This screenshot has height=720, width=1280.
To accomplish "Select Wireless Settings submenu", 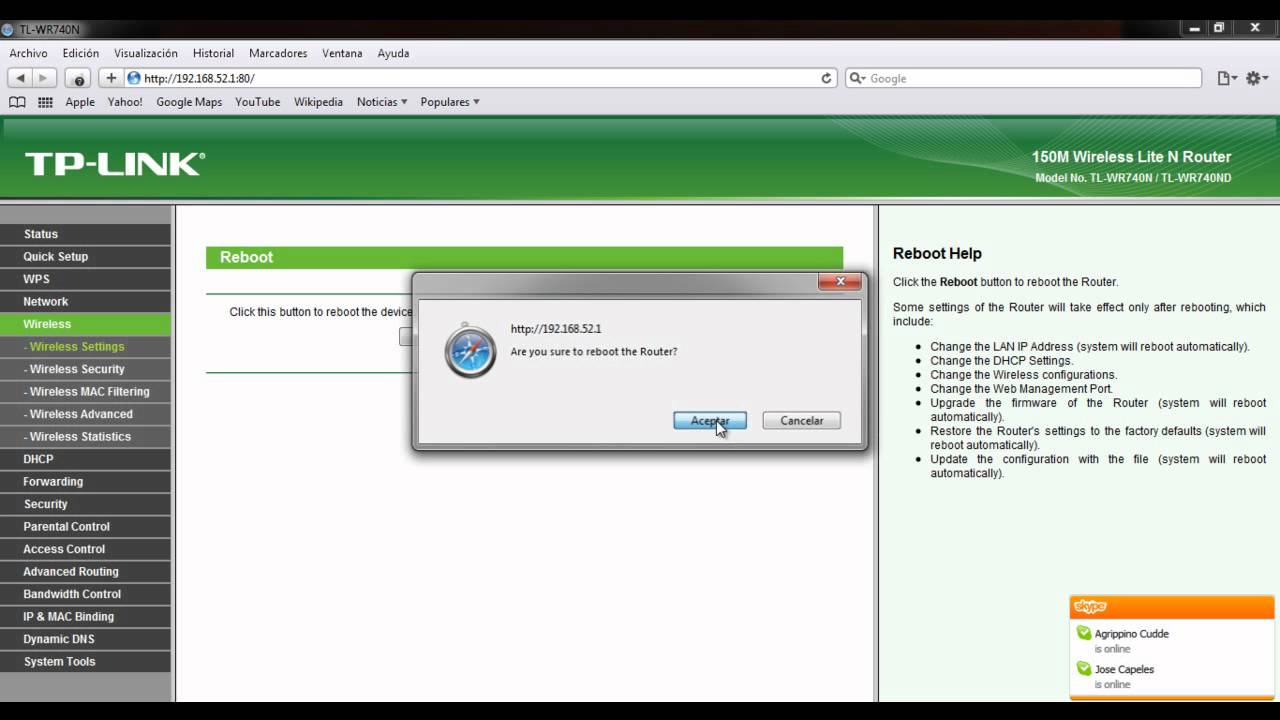I will point(85,347).
